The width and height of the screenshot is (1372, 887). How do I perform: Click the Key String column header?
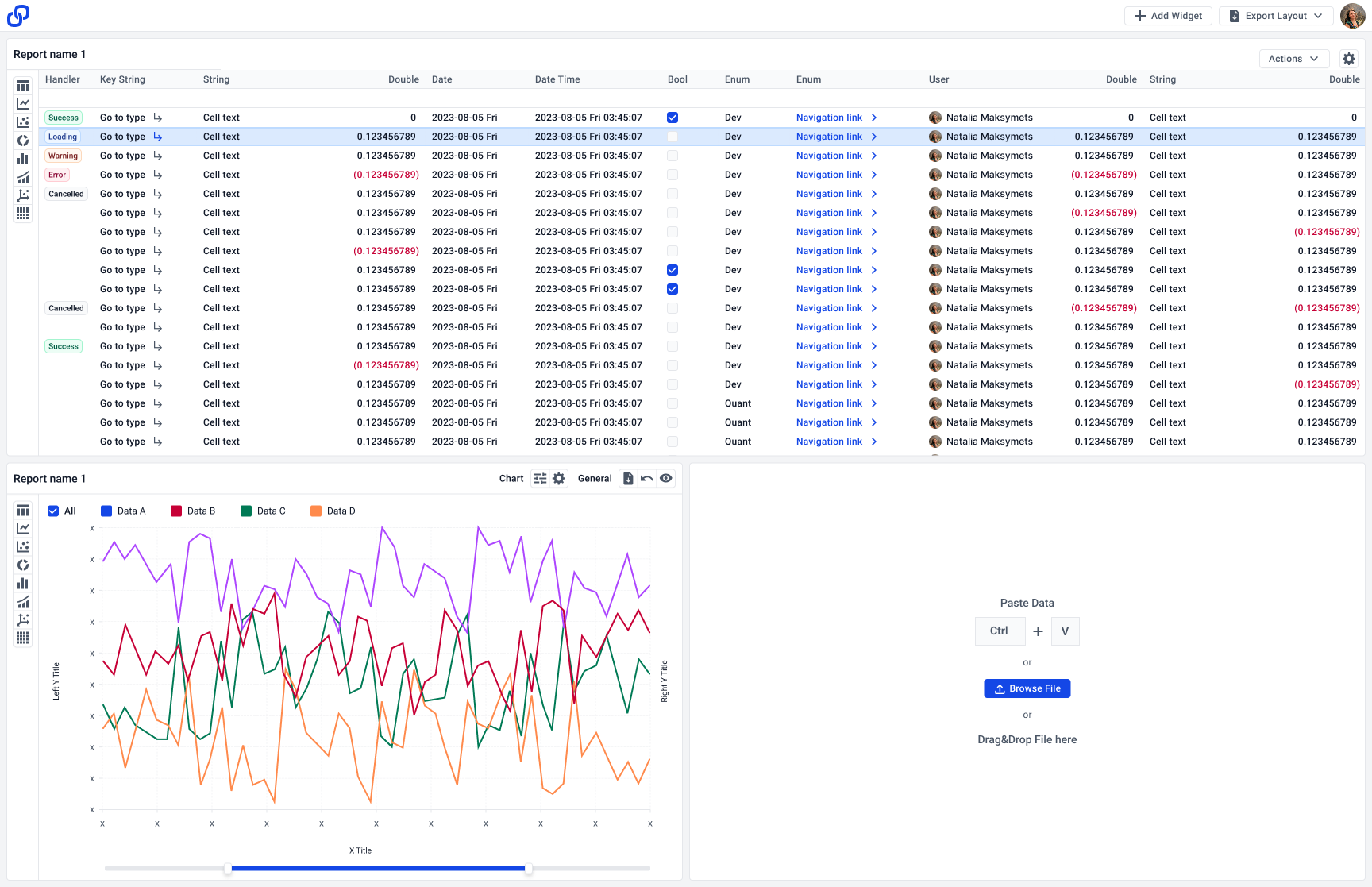click(122, 79)
